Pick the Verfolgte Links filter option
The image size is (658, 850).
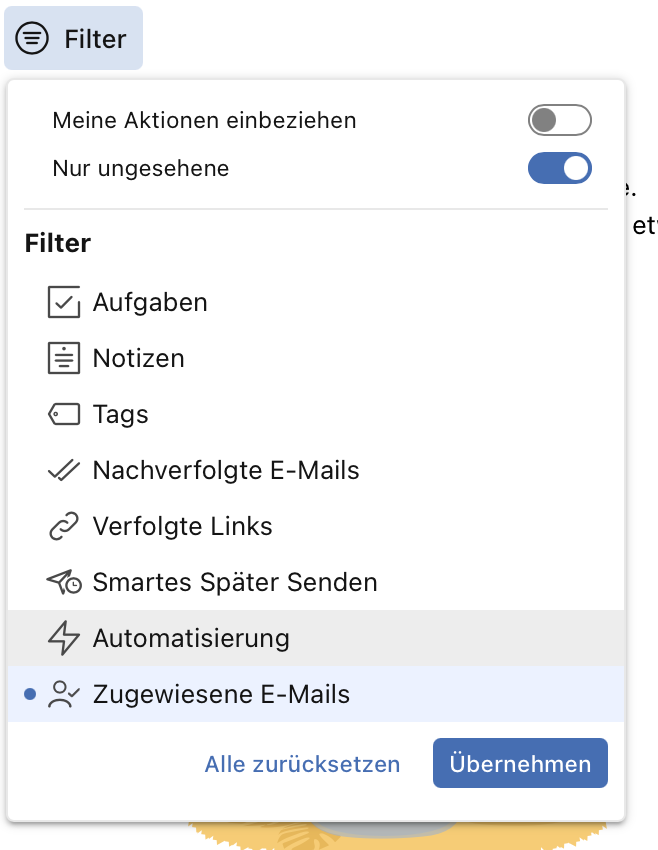pos(316,526)
